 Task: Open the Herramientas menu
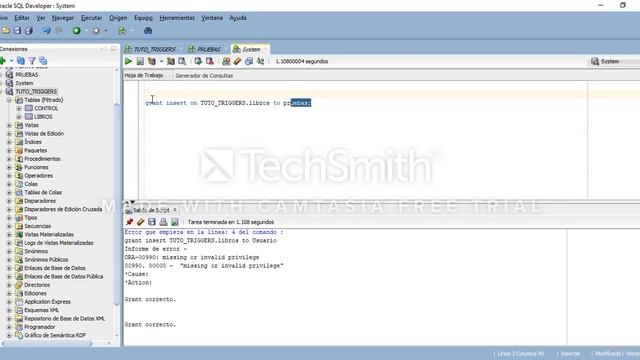[x=177, y=18]
